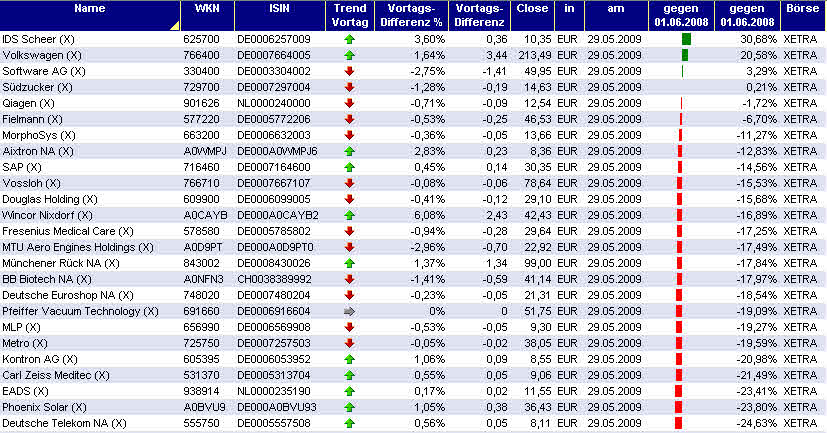This screenshot has height=433, width=827.
Task: Click green performance bar for IDS Scheer
Action: point(686,39)
